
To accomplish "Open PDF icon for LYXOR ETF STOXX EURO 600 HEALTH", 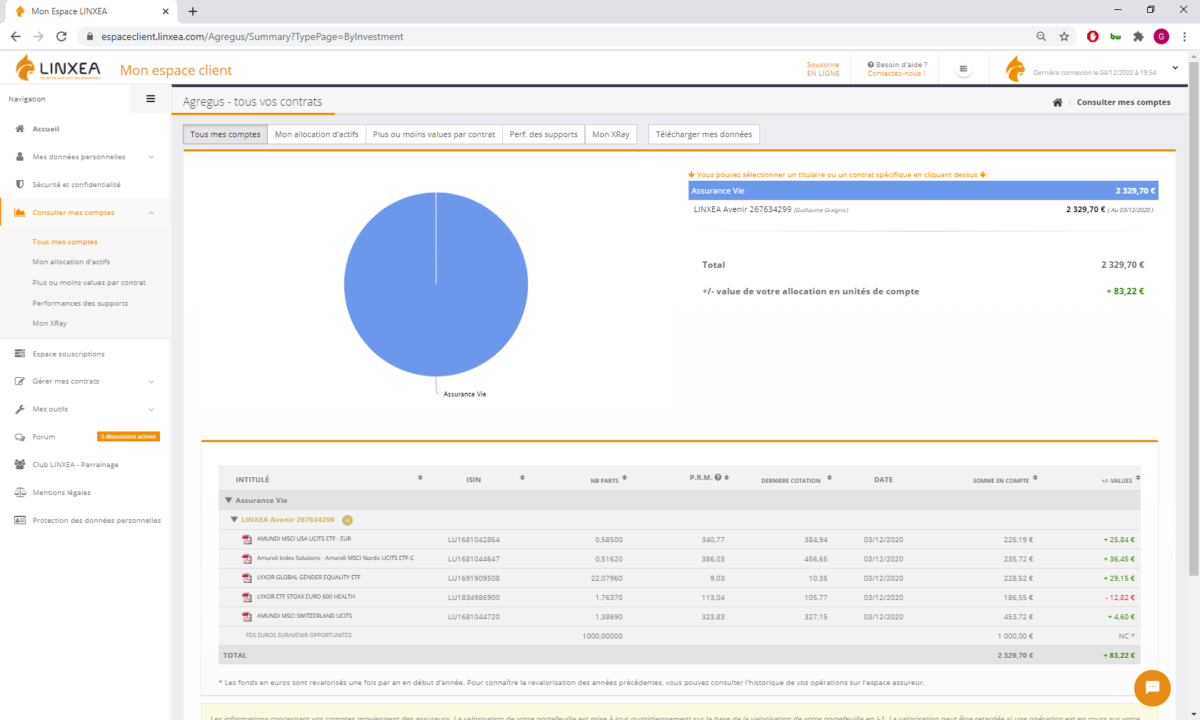I will coord(246,597).
